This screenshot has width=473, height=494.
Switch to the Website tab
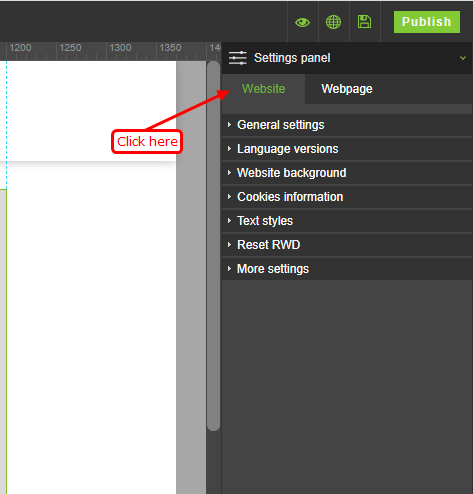pos(263,89)
